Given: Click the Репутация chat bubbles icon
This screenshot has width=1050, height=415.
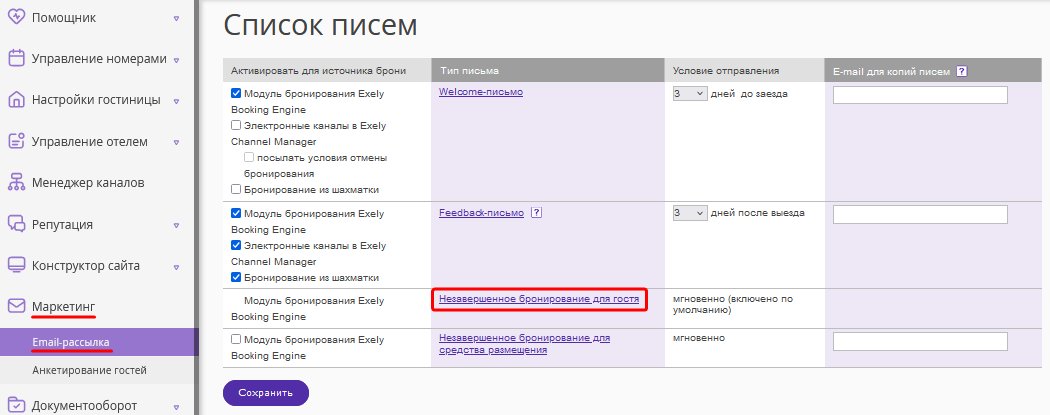Looking at the screenshot, I should coord(16,224).
